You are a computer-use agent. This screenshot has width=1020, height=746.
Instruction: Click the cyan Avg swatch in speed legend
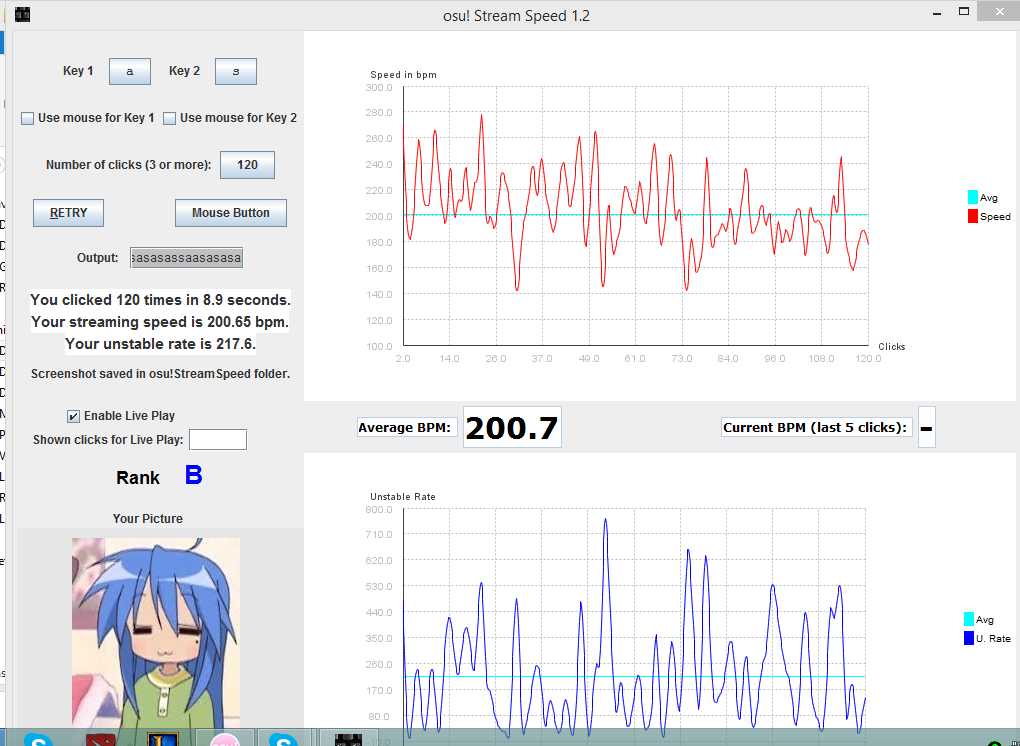[x=973, y=197]
